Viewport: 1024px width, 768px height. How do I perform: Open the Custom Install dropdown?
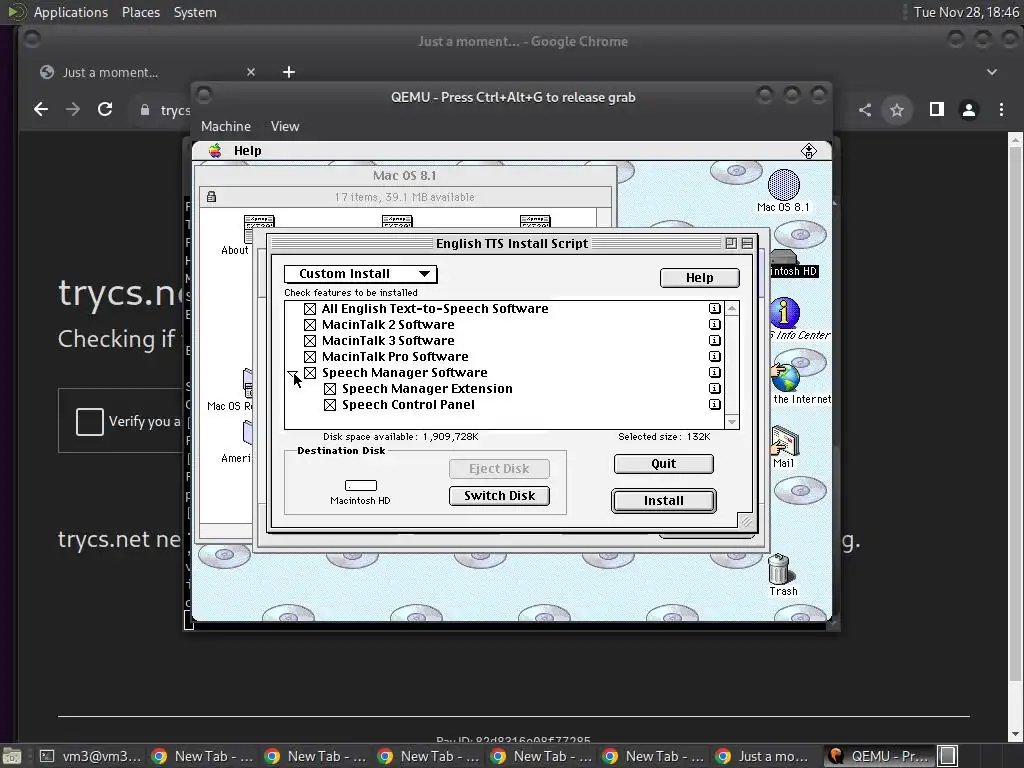[x=360, y=274]
